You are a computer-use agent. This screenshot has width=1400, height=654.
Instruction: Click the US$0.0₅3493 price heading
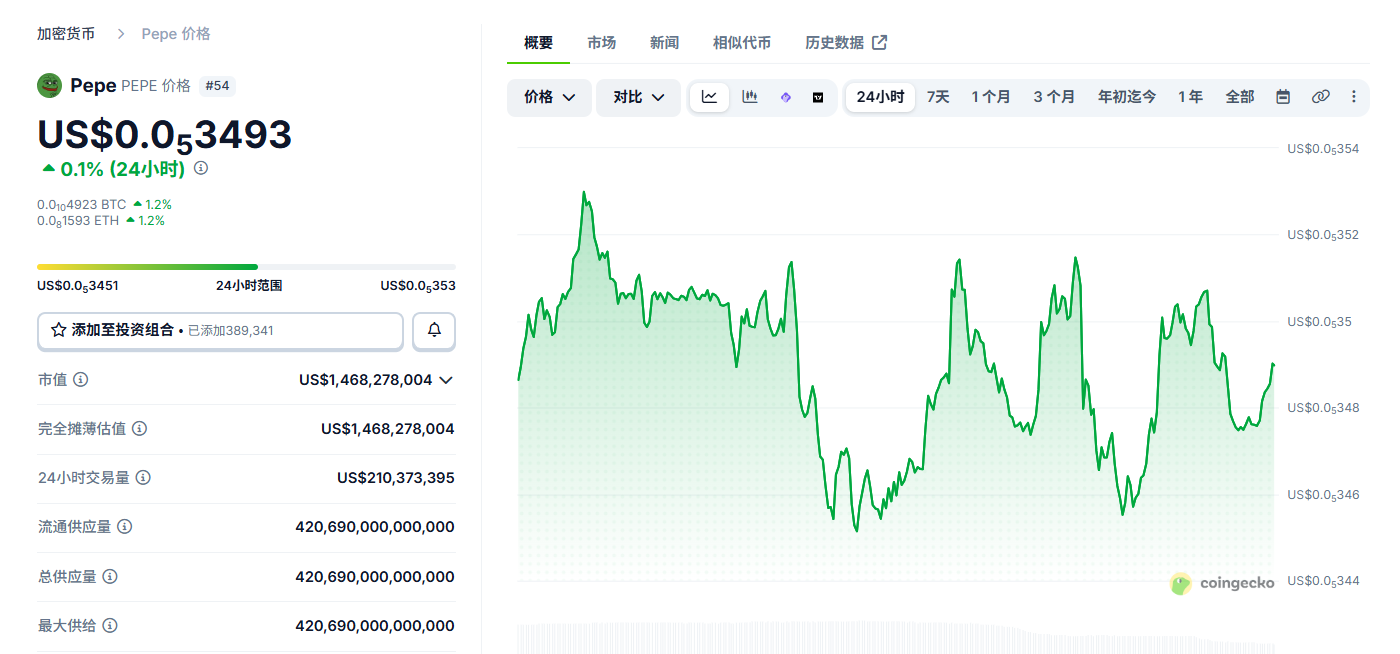(164, 135)
